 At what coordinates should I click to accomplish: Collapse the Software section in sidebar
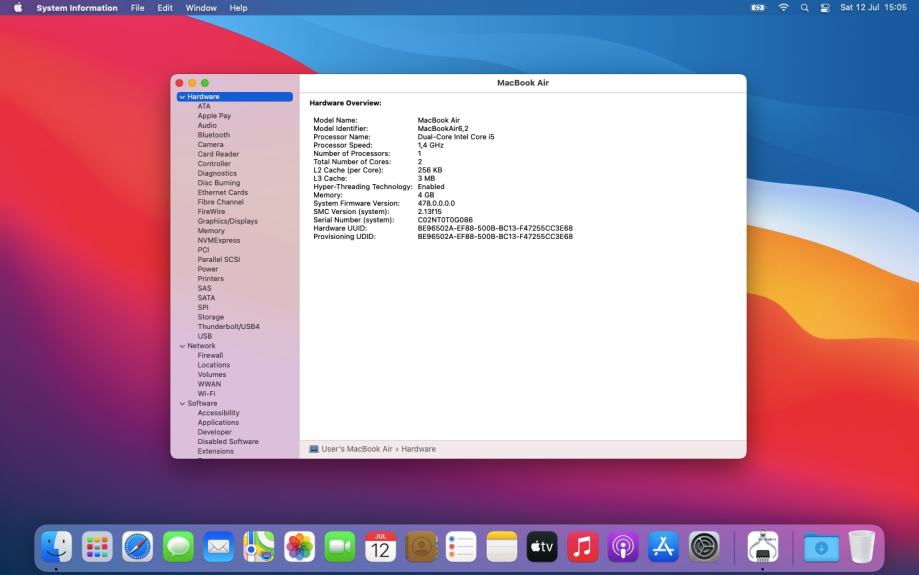(182, 404)
